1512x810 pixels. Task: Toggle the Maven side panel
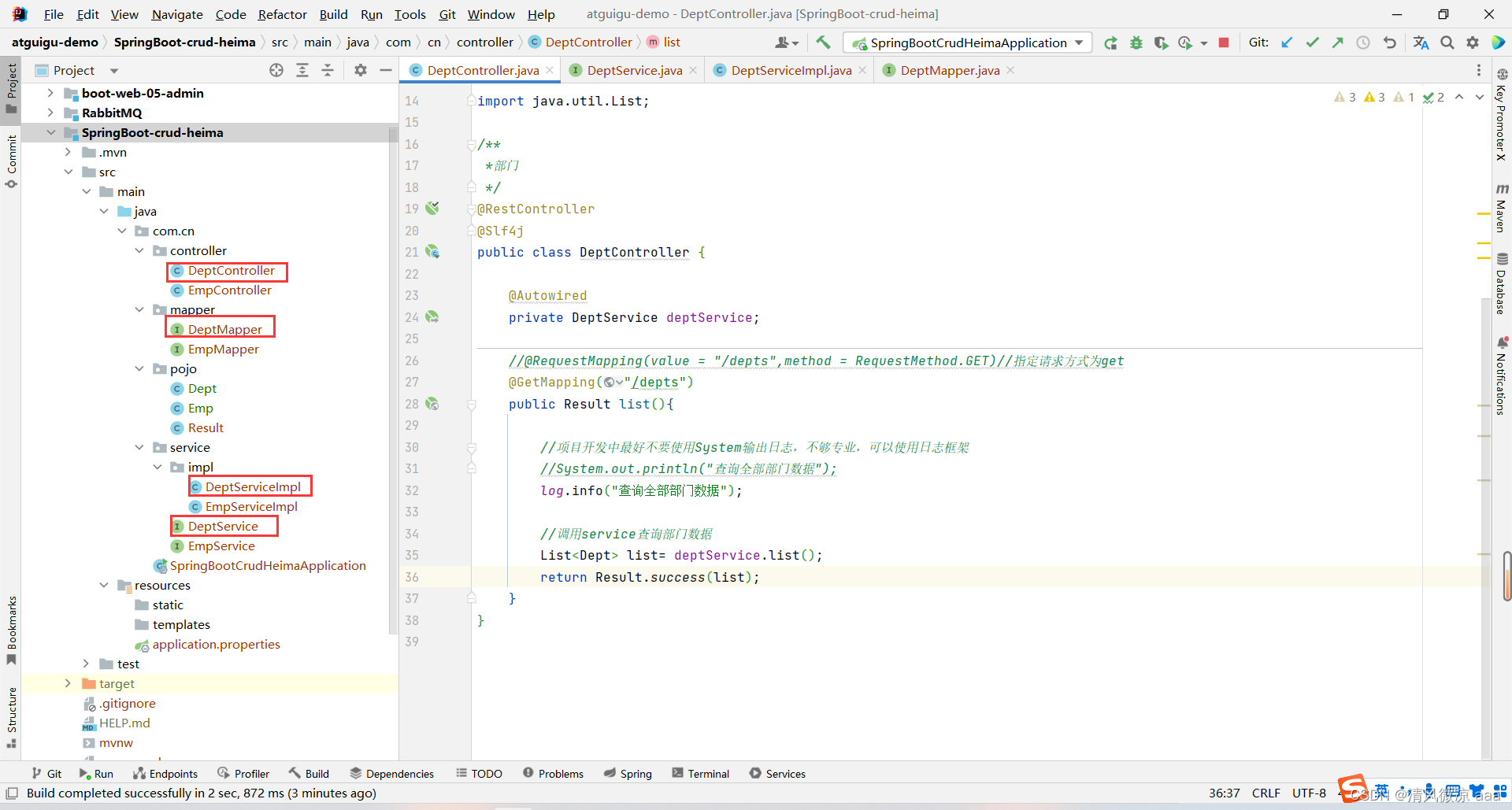pos(1501,209)
